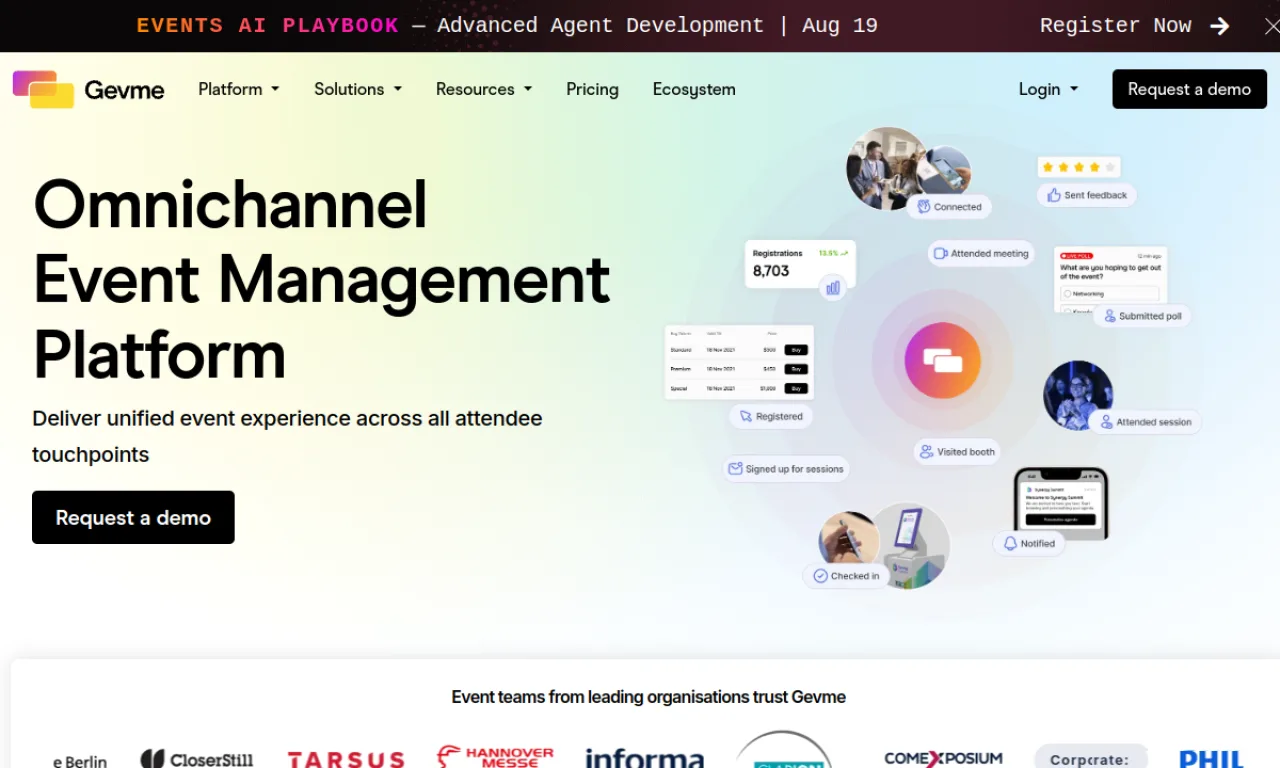Image resolution: width=1280 pixels, height=768 pixels.
Task: Open the Pricing page
Action: coord(592,89)
